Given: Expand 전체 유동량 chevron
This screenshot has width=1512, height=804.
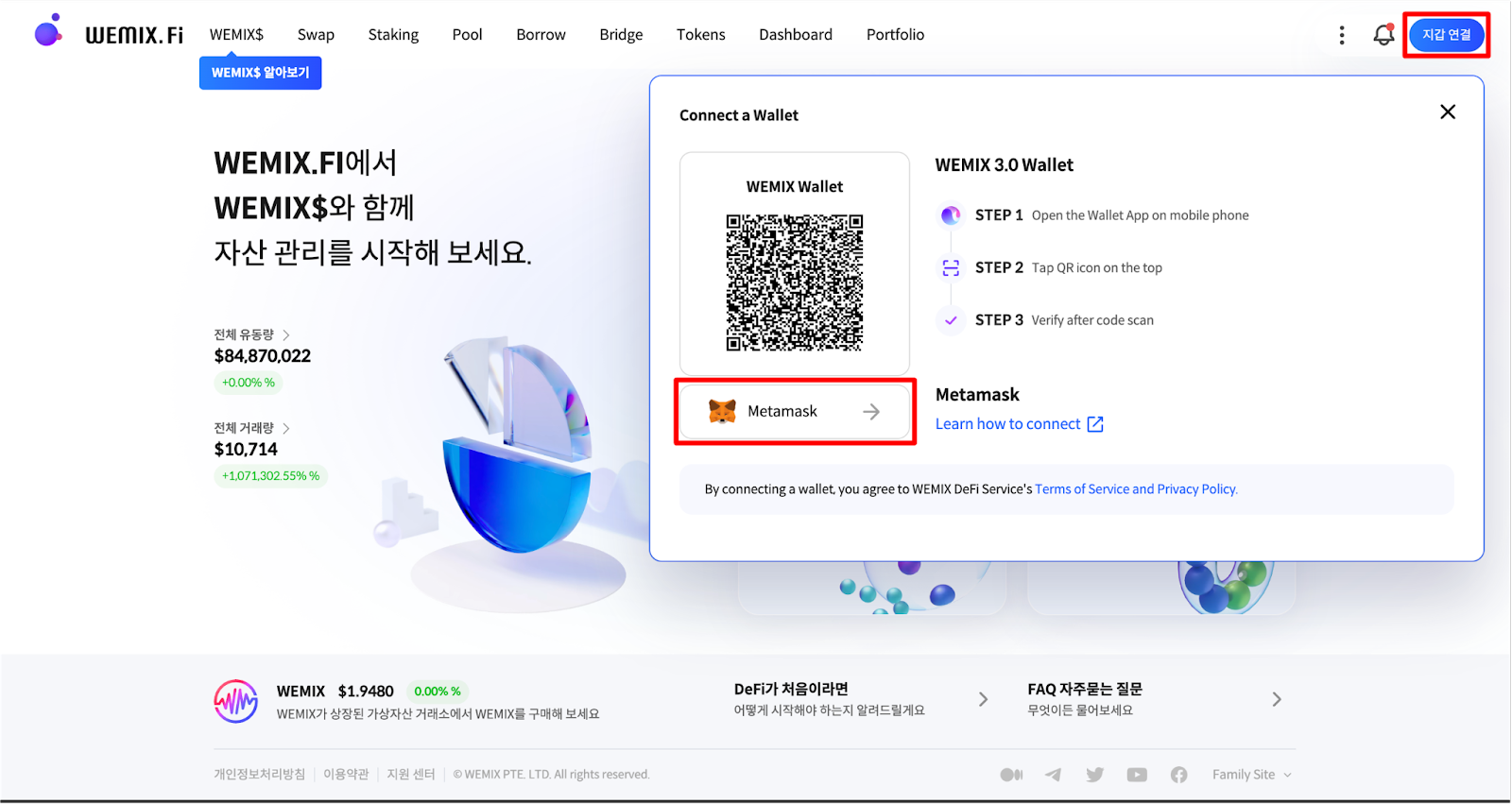Looking at the screenshot, I should (285, 335).
